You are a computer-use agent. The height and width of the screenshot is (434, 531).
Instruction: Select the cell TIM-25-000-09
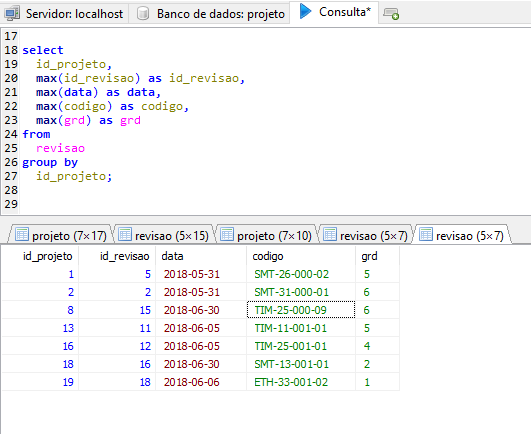point(301,310)
